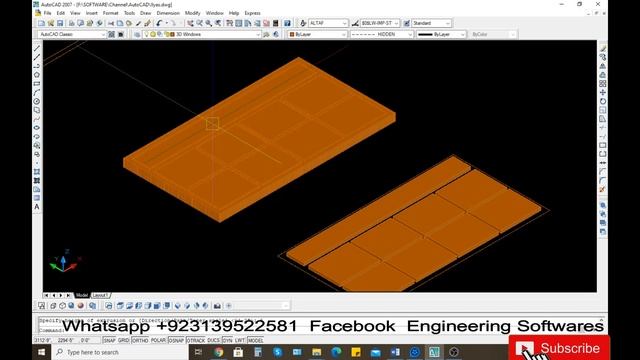
Task: Click the taskbar search box
Action: pos(120,352)
